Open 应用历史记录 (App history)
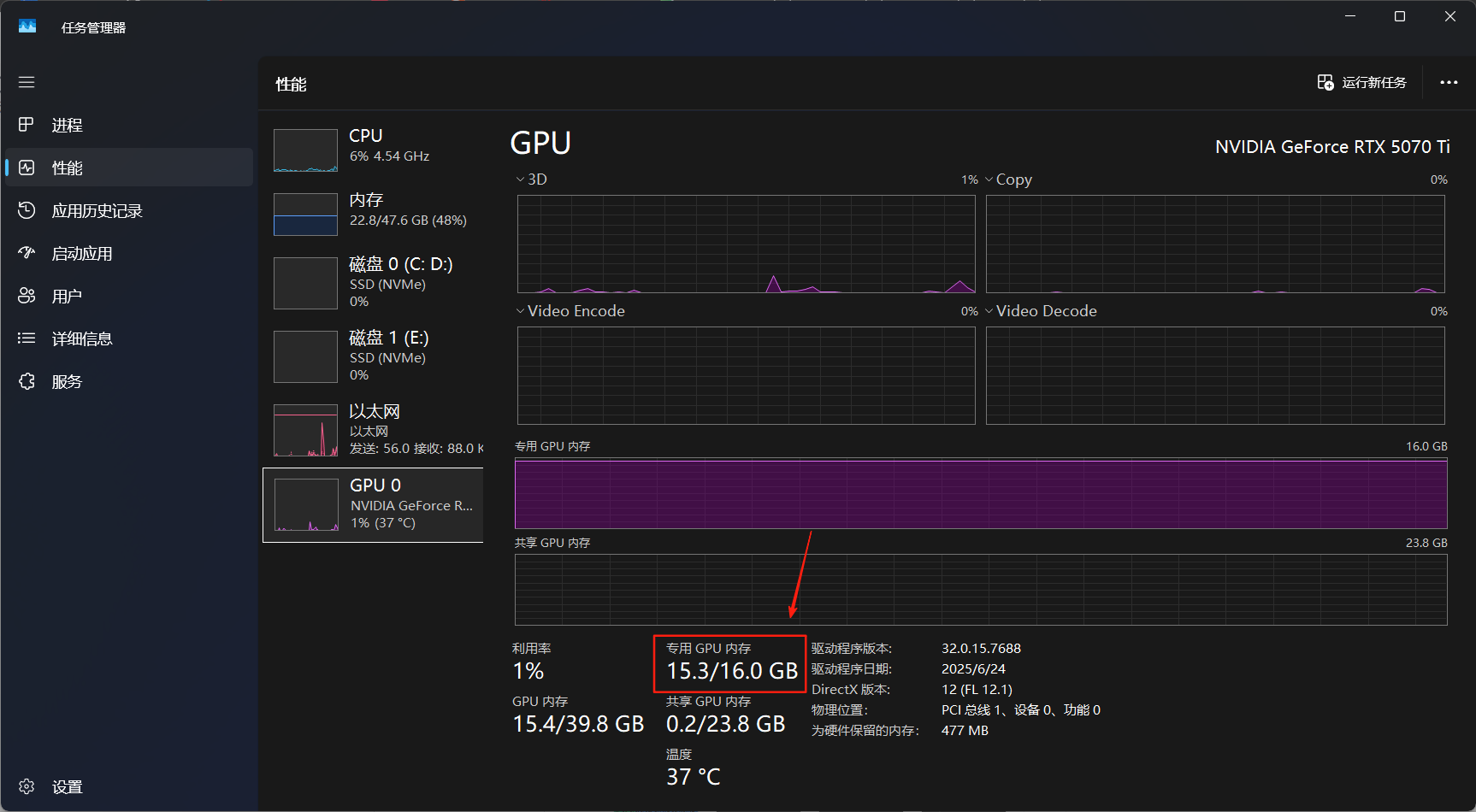 [x=97, y=210]
